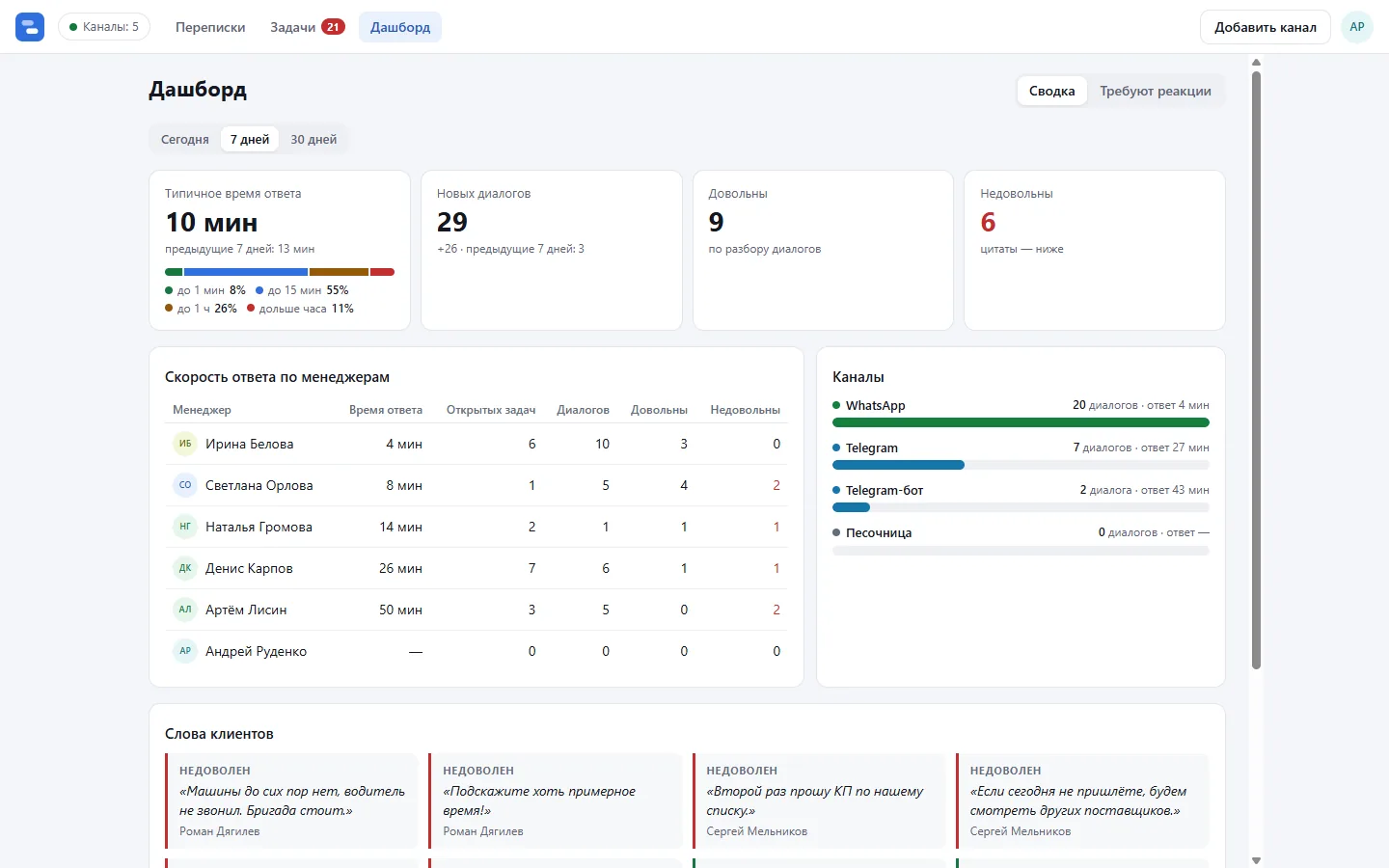Open the «Второй раз прошу КП» quote
The height and width of the screenshot is (868, 1389).
pyautogui.click(x=819, y=800)
